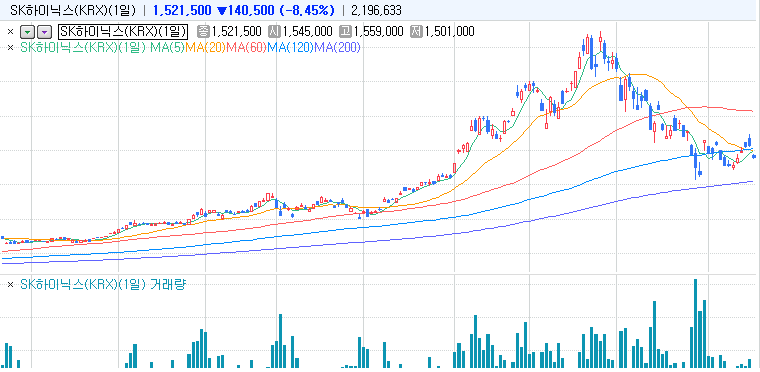Viewport: 760px width, 372px height.
Task: Click the 시 opening price badge
Action: click(274, 32)
